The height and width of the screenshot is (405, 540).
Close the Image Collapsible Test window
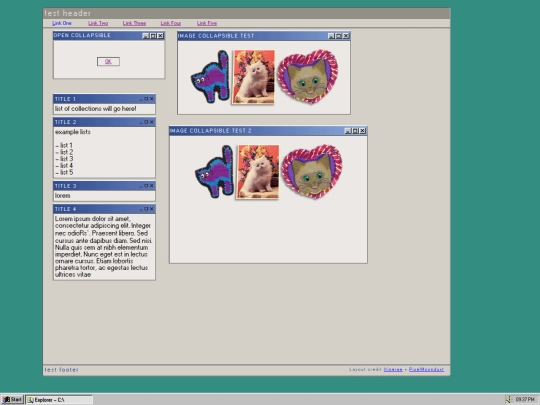pyautogui.click(x=346, y=36)
